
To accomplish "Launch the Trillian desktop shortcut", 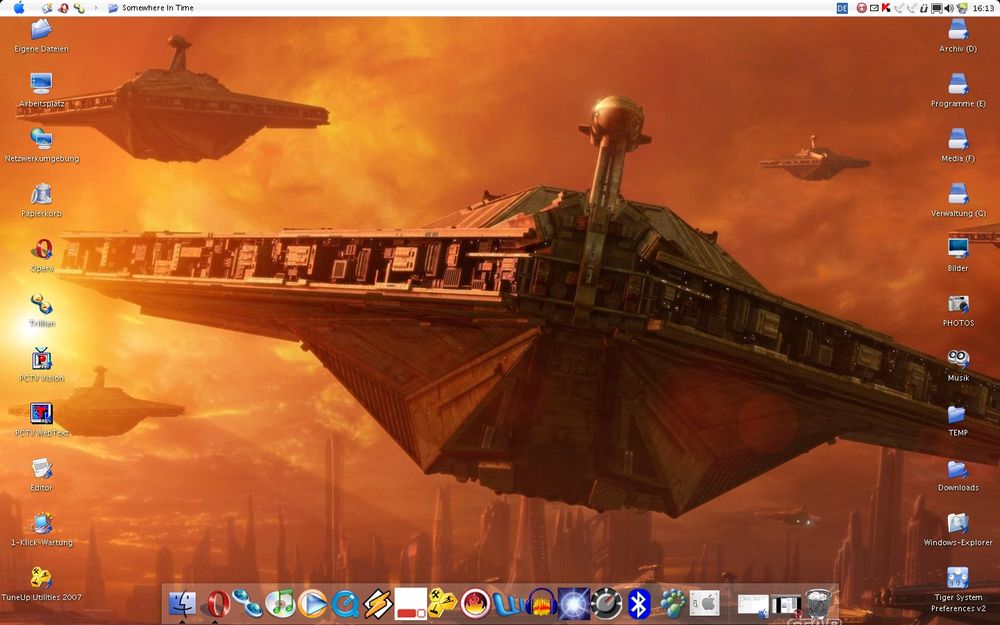I will pyautogui.click(x=41, y=310).
